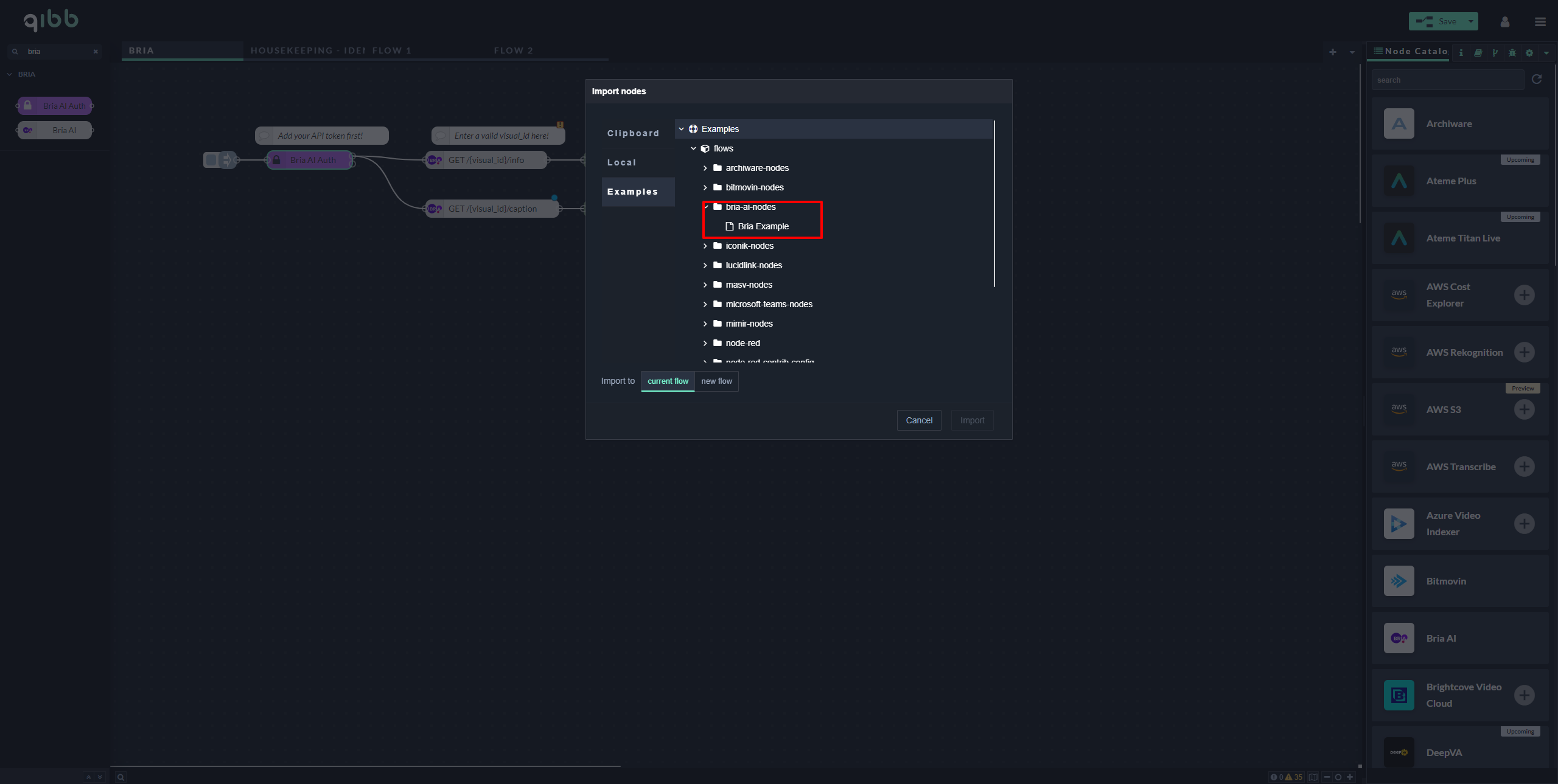
Task: Switch to the Clipboard section
Action: click(633, 133)
